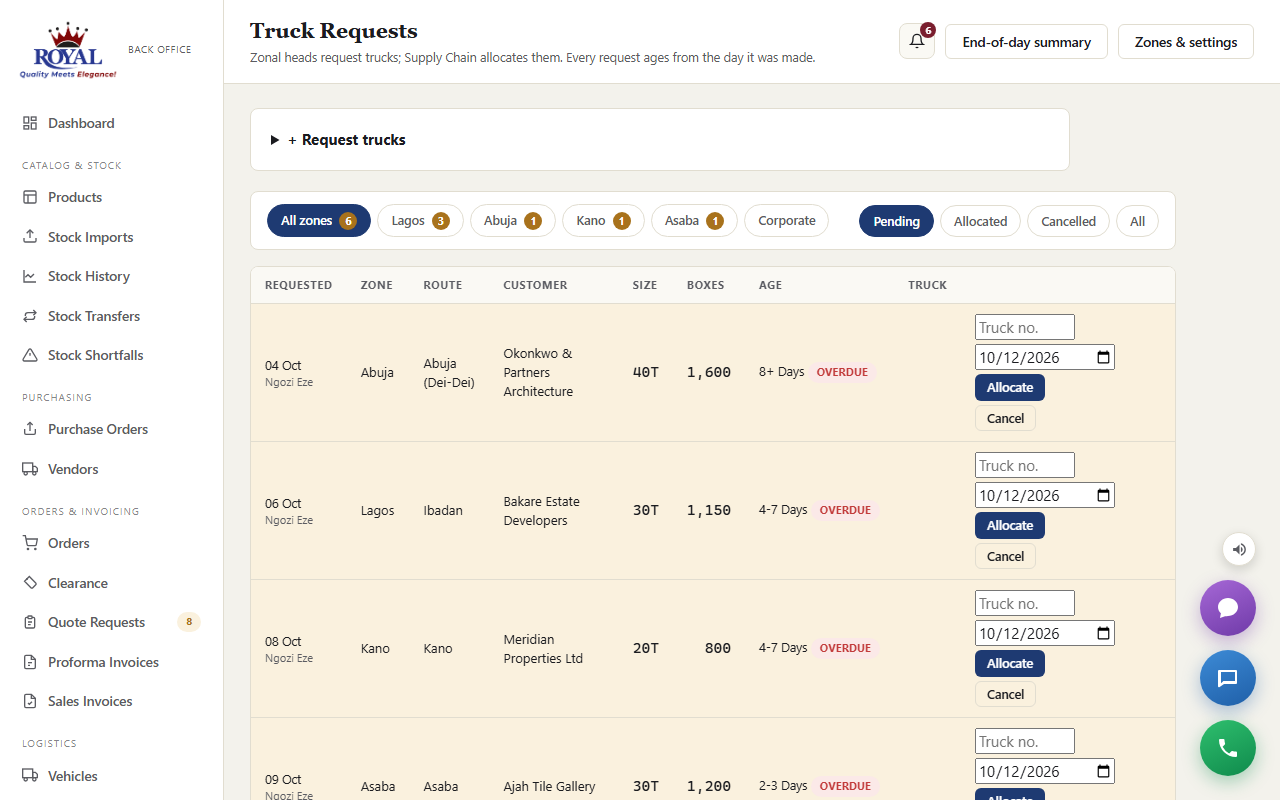Screen dimensions: 1280x800
Task: Open Zones & settings
Action: pos(1186,42)
